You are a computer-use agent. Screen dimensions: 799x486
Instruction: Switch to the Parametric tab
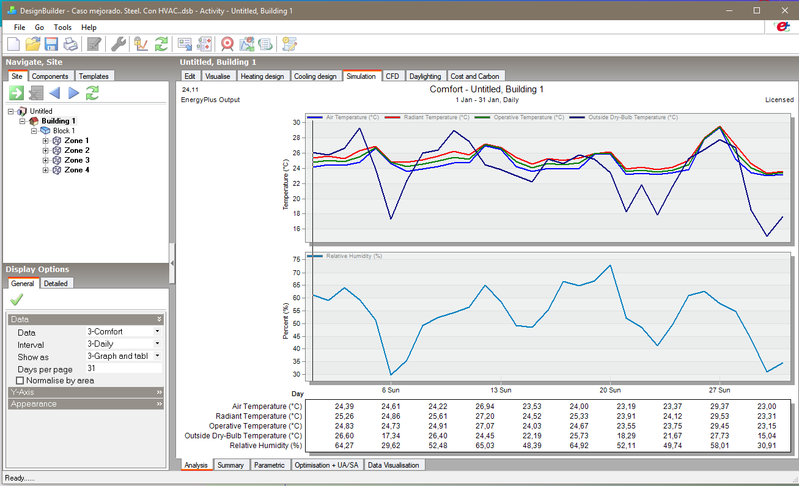(269, 465)
